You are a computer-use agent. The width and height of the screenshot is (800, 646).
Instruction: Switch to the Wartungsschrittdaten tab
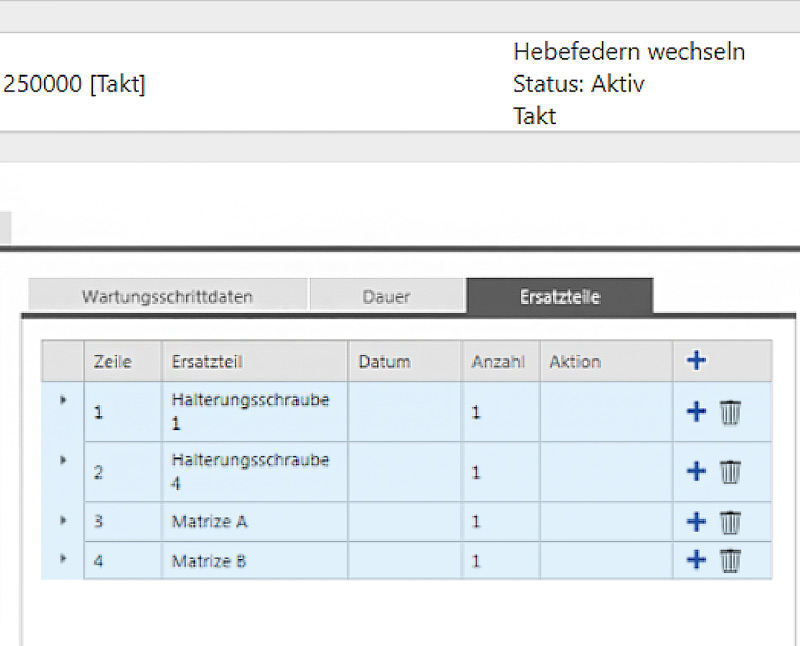pyautogui.click(x=168, y=295)
